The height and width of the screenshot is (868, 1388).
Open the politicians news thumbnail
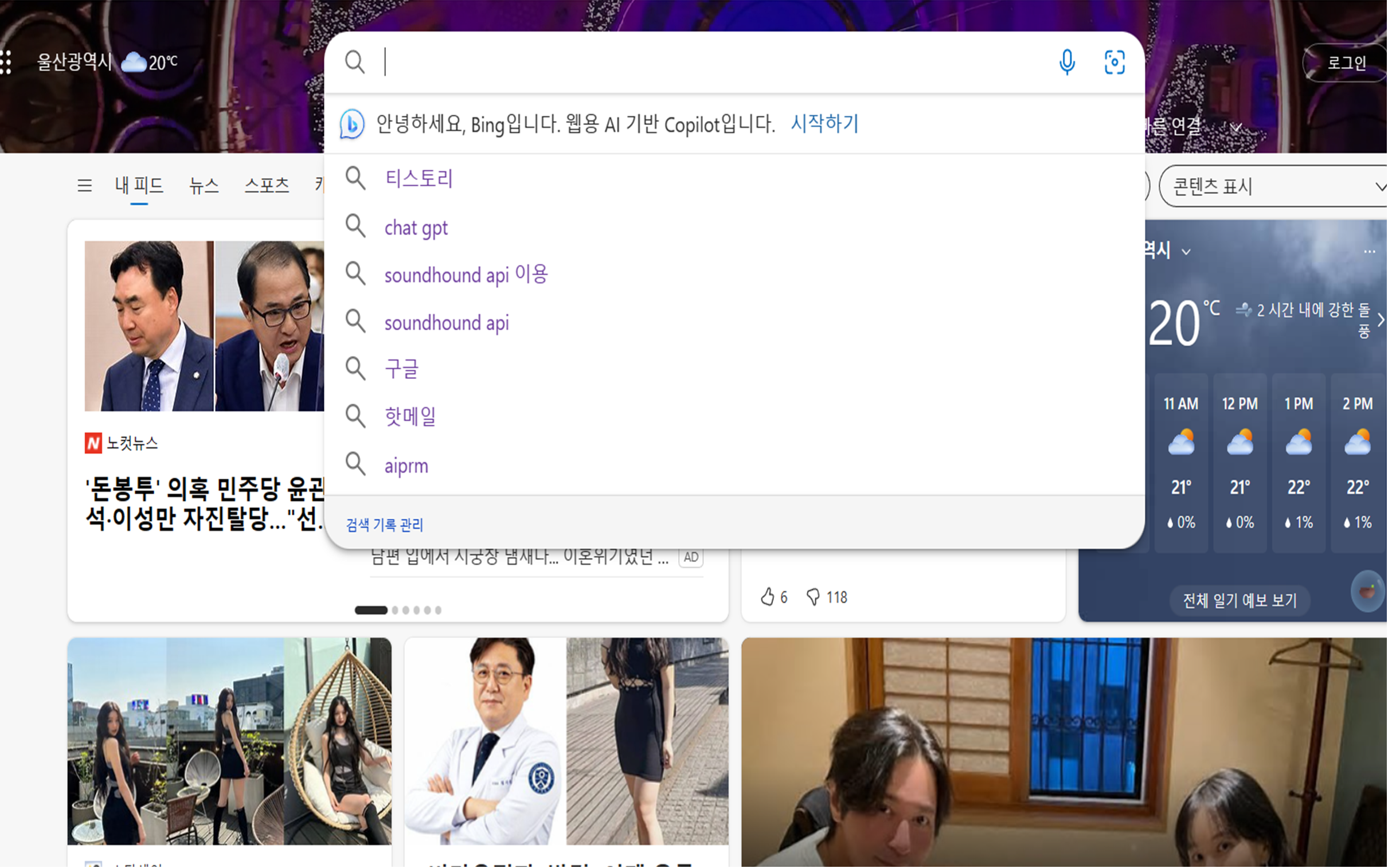coord(204,326)
